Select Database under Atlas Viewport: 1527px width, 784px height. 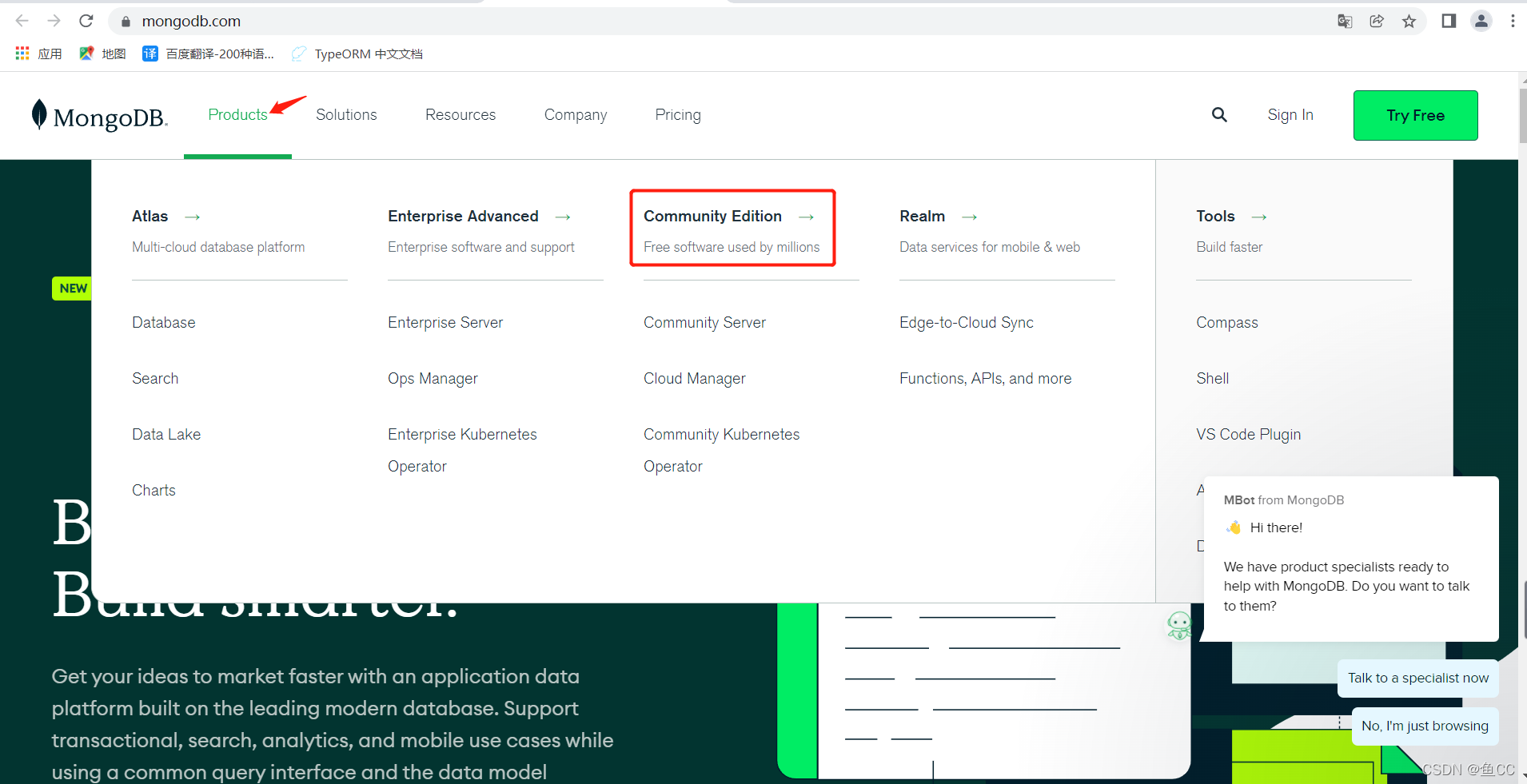point(163,323)
